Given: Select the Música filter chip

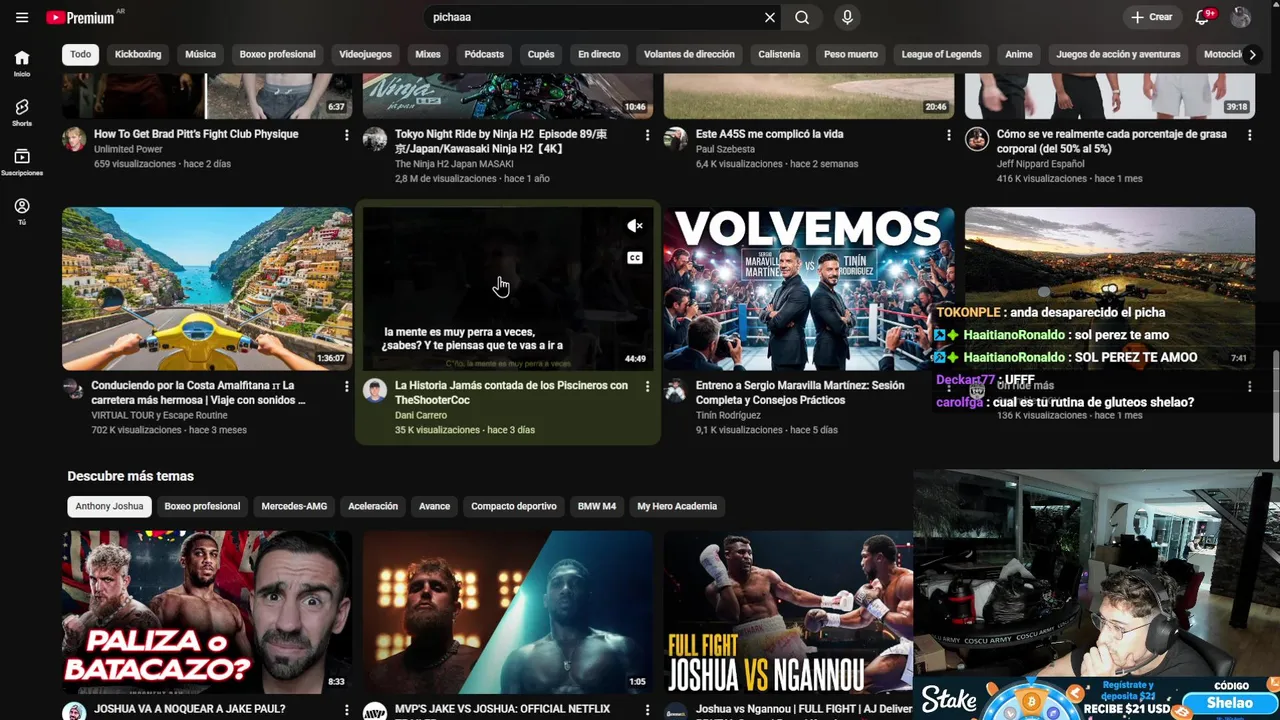Looking at the screenshot, I should [200, 54].
